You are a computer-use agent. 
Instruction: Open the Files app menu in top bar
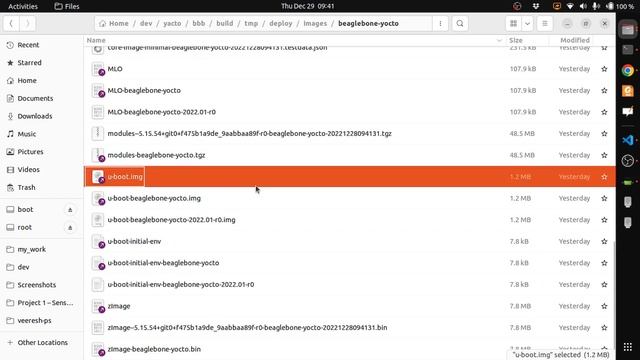point(67,6)
